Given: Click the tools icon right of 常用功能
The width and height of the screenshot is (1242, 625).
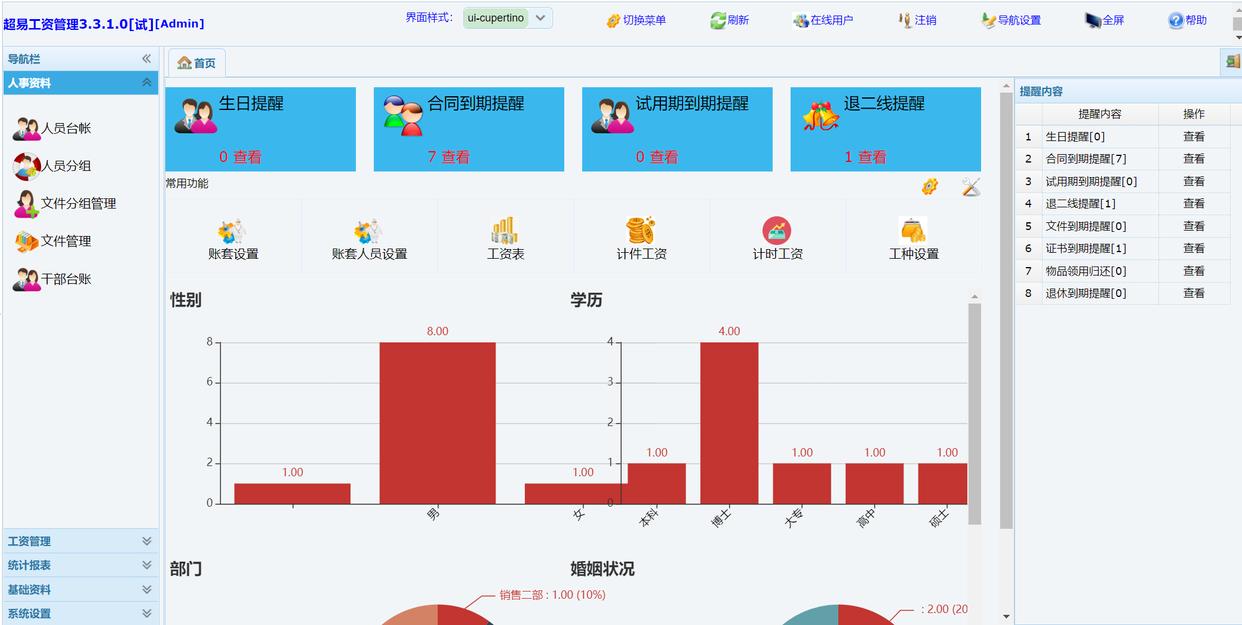Looking at the screenshot, I should pyautogui.click(x=970, y=187).
